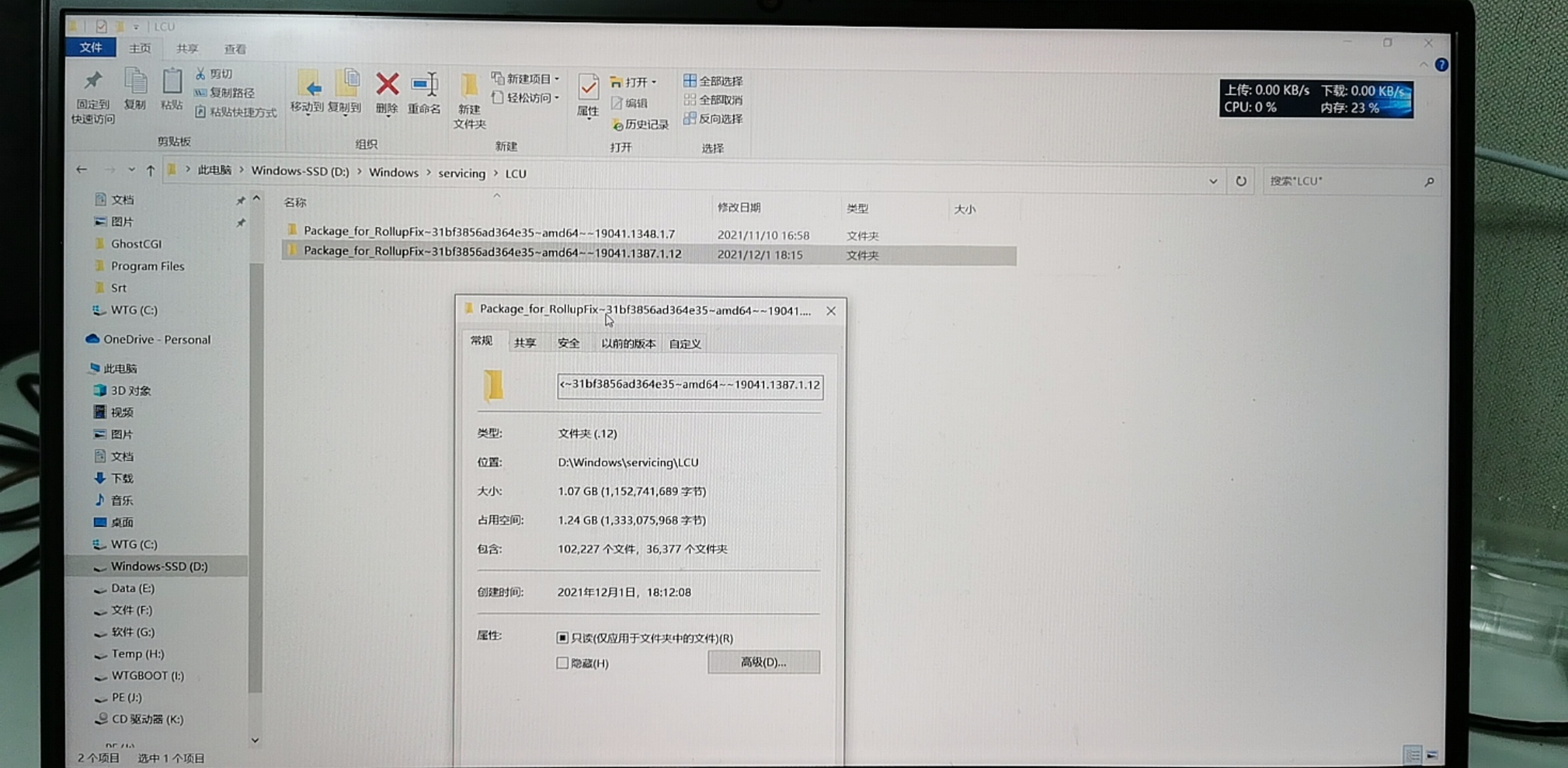
Task: Switch to the View ribbon tab
Action: pos(235,49)
